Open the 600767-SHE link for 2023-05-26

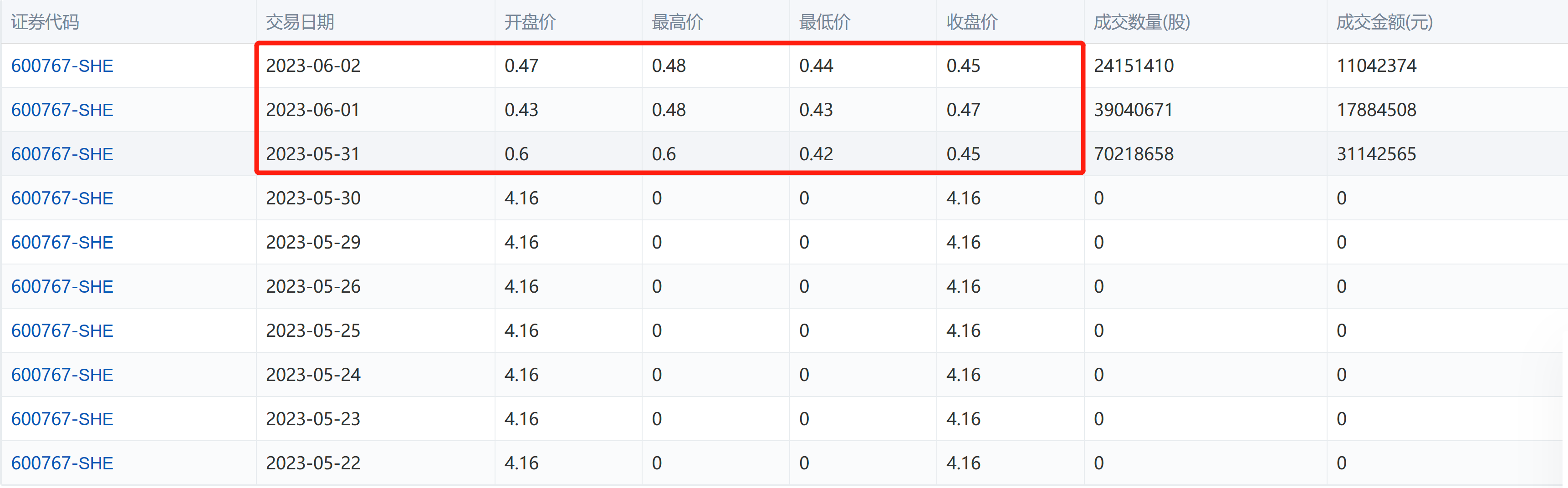click(x=62, y=287)
